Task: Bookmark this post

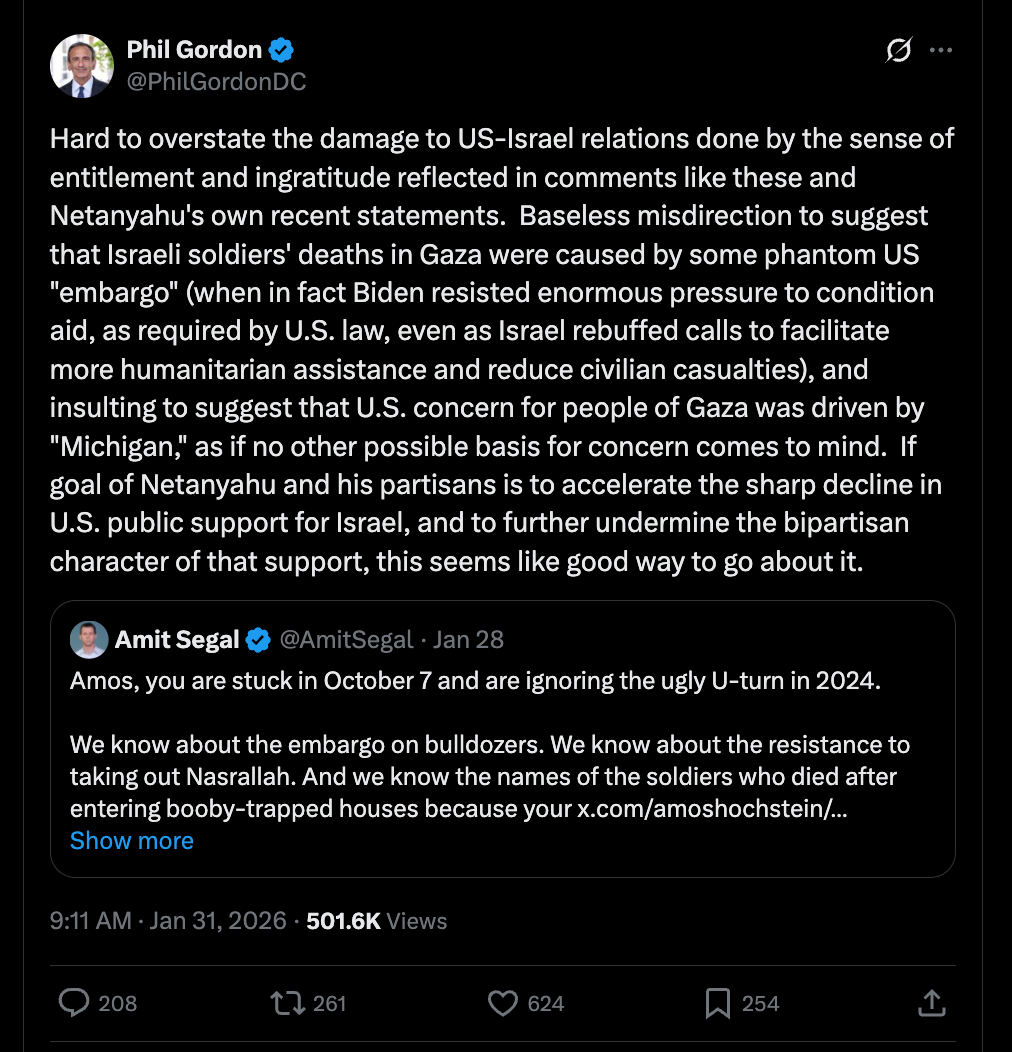Action: pos(717,1003)
